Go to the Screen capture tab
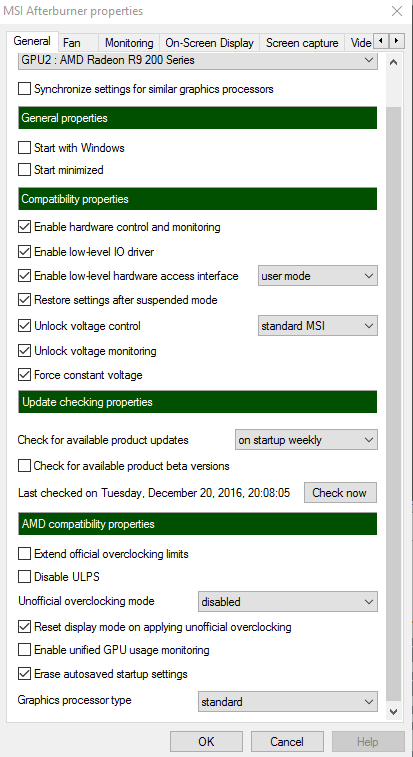This screenshot has width=413, height=757. pos(302,43)
